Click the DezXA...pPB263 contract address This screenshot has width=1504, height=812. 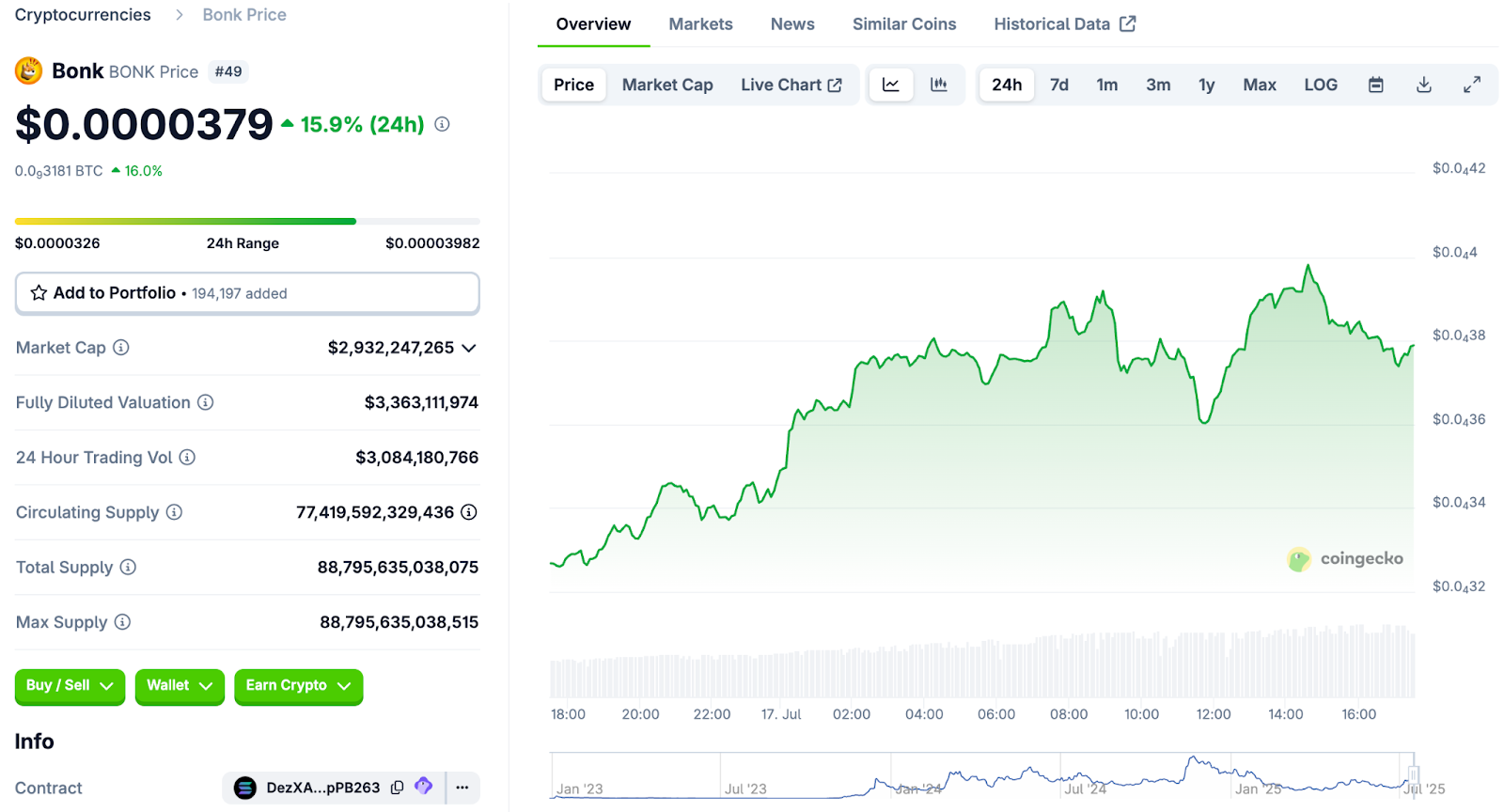[323, 788]
